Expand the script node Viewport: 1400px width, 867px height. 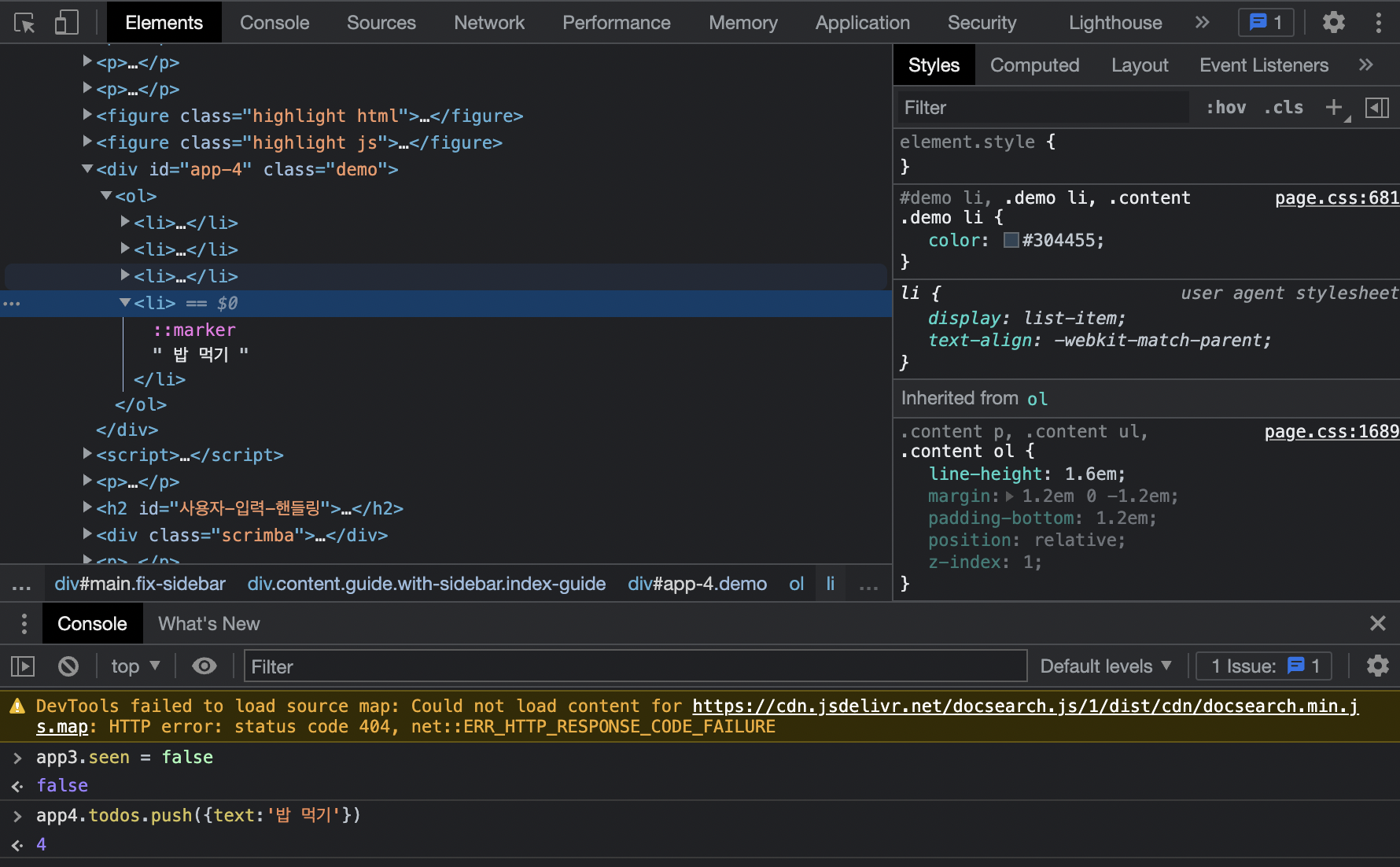click(x=87, y=455)
